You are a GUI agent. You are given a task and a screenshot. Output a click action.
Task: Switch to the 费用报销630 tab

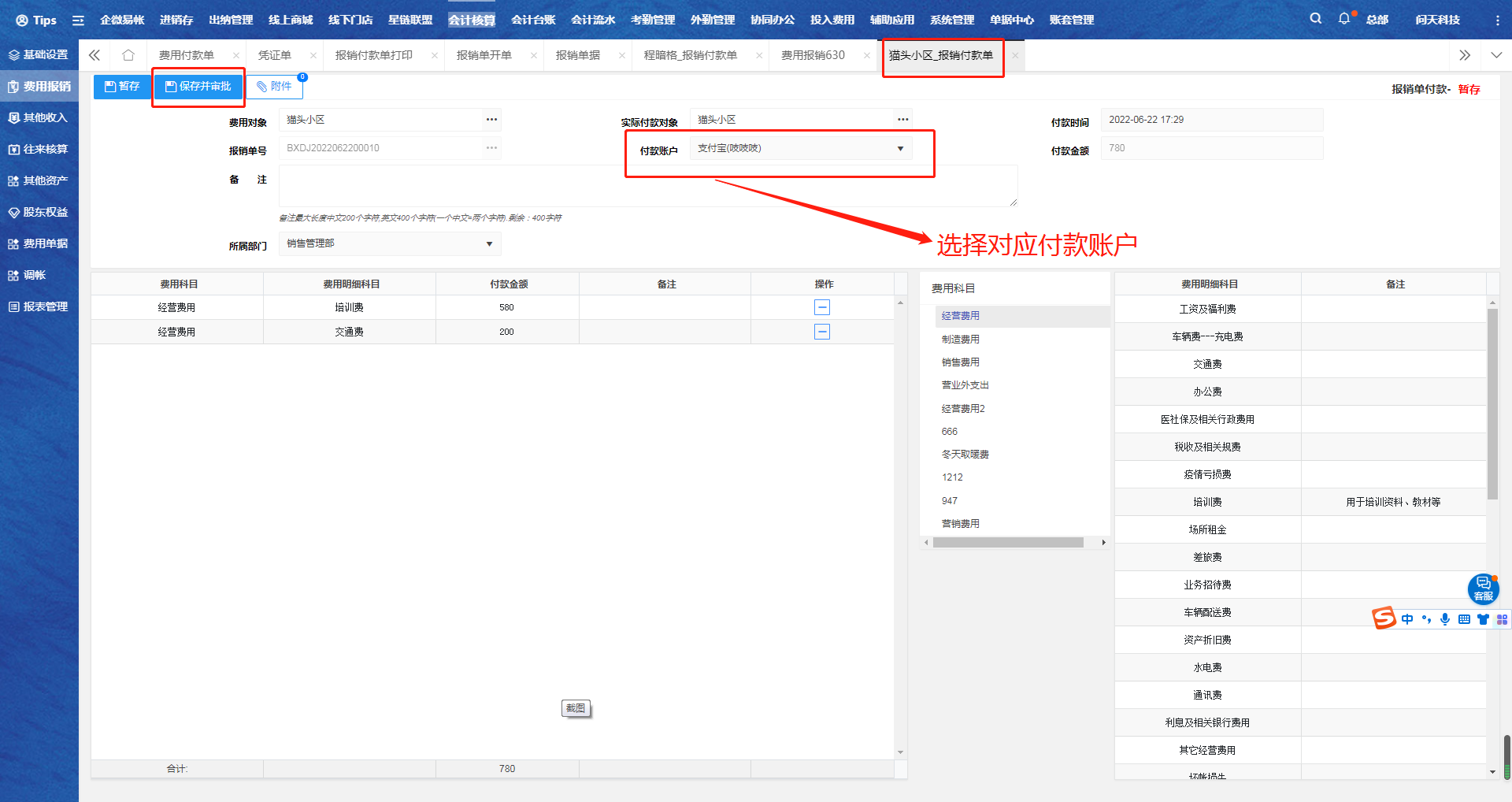811,55
